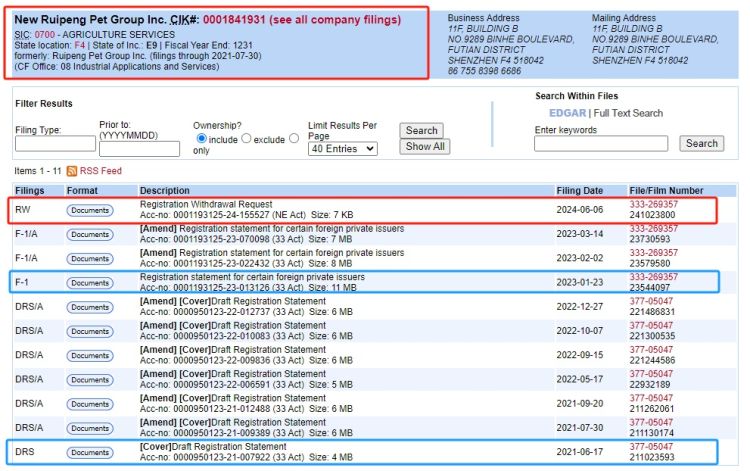This screenshot has width=750, height=471.
Task: Click the business phone 86 755 8398 6686
Action: coord(485,71)
